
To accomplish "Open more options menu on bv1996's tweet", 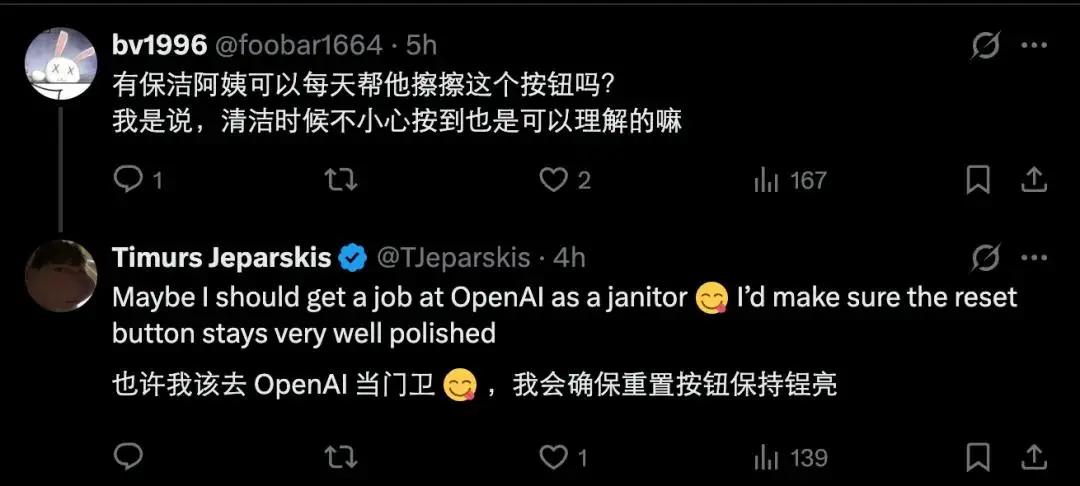I will tap(1034, 46).
